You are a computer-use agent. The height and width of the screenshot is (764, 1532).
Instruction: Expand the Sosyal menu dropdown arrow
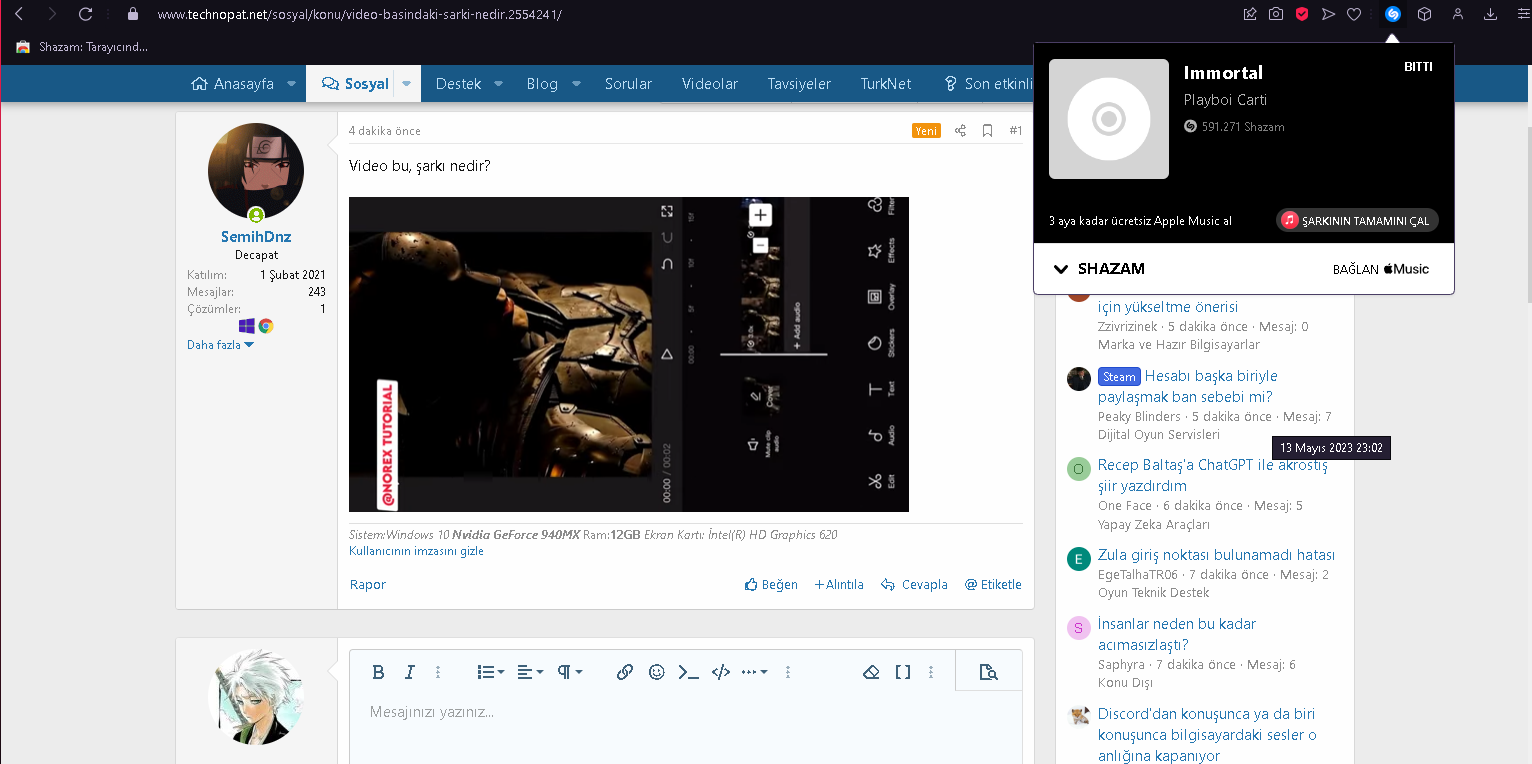[x=407, y=84]
